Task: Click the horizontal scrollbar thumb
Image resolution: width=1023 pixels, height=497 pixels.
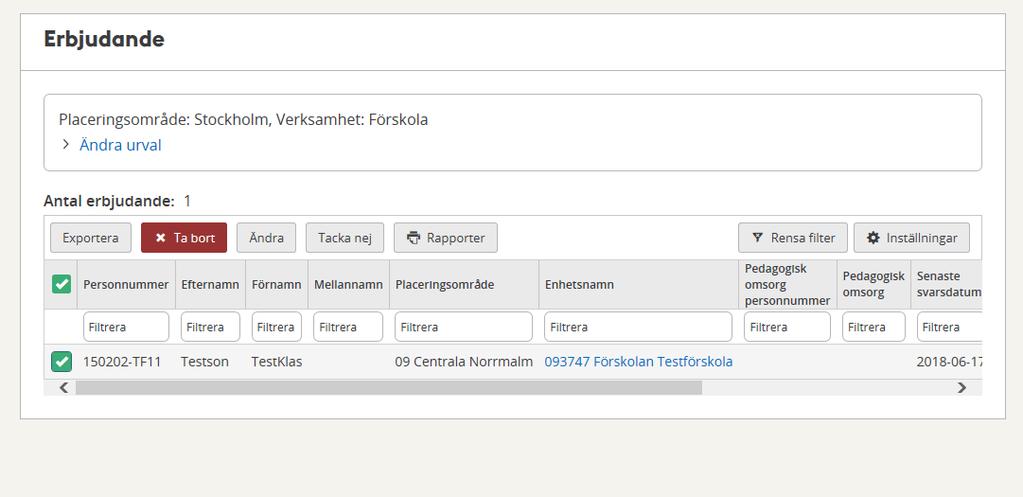Action: click(x=389, y=387)
